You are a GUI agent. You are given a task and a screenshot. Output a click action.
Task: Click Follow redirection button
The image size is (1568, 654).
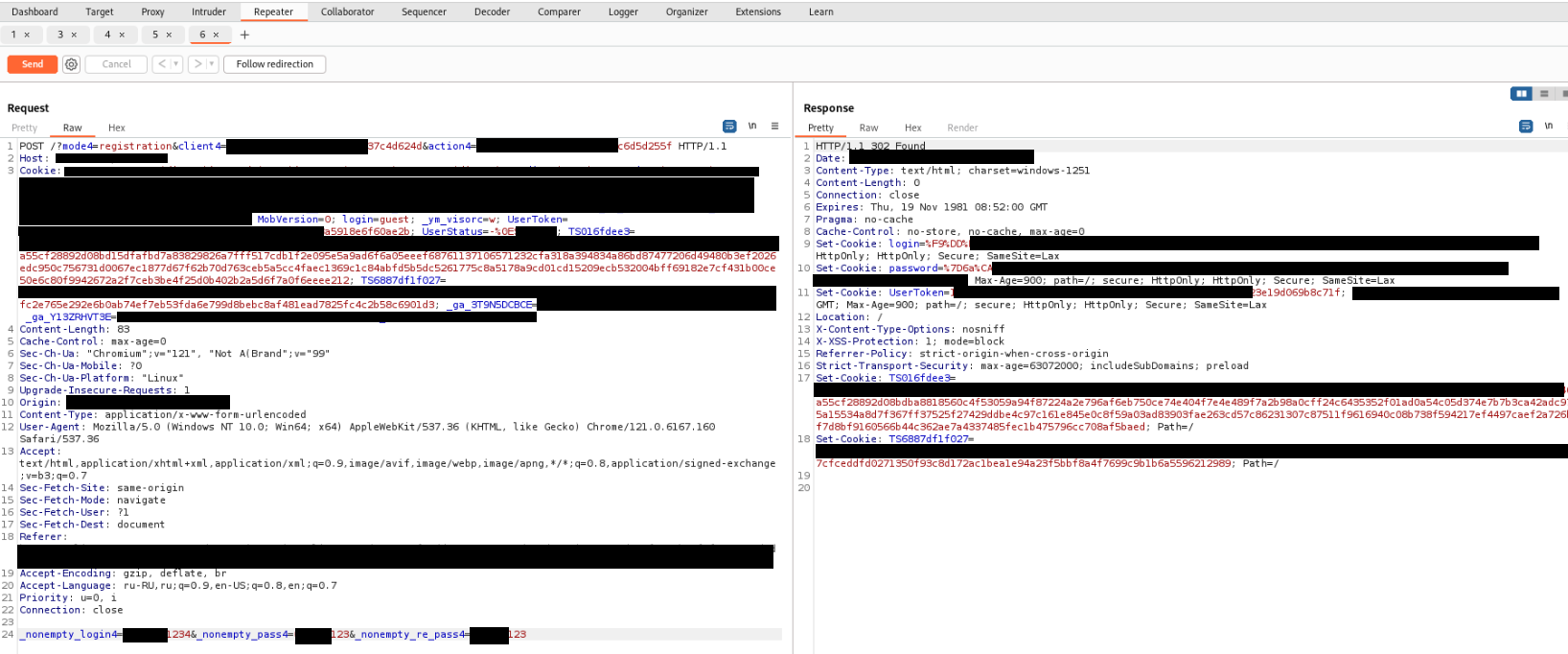point(275,64)
